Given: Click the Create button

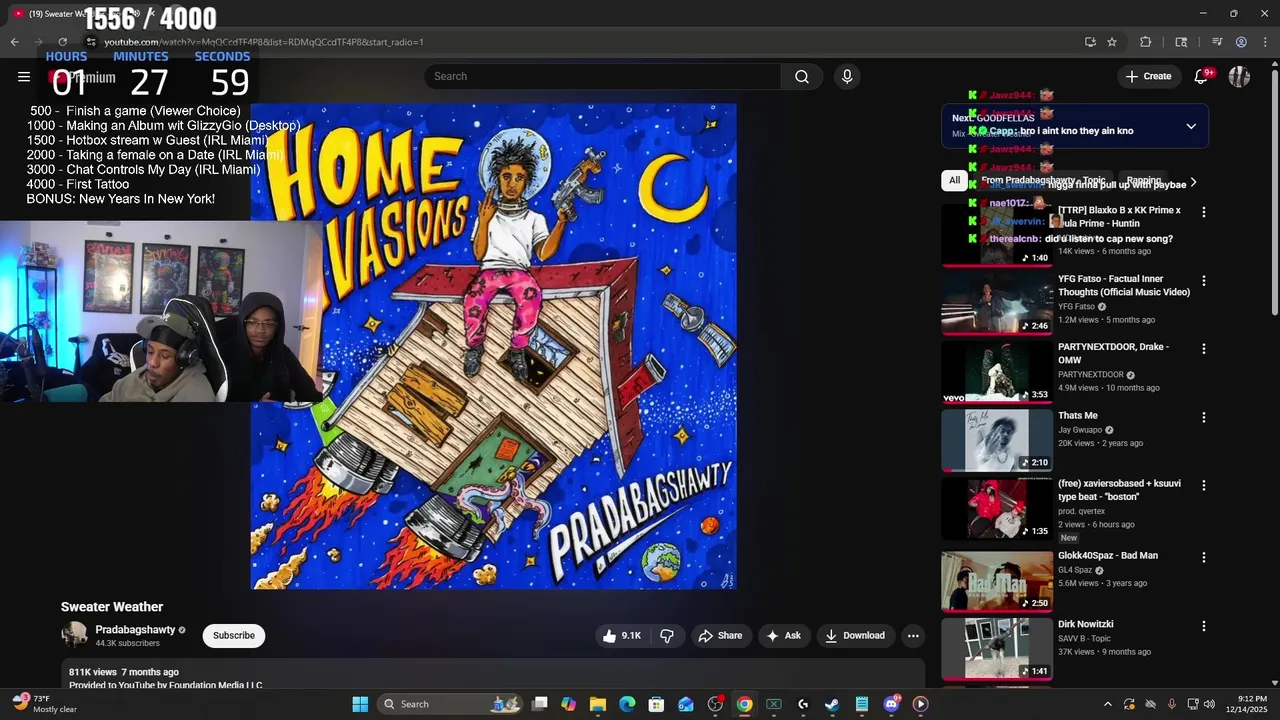Looking at the screenshot, I should click(x=1148, y=77).
